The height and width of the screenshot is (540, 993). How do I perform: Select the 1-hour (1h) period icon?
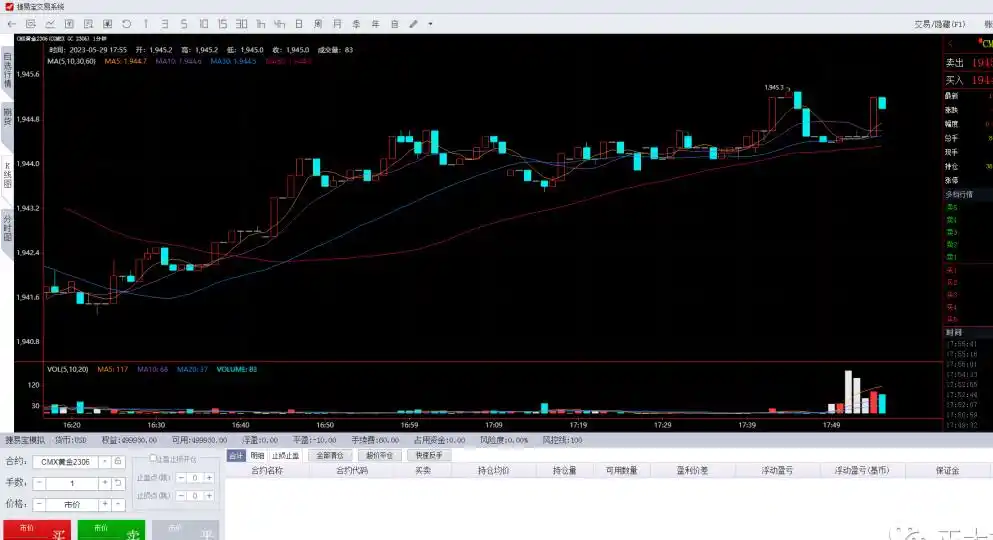tap(261, 24)
